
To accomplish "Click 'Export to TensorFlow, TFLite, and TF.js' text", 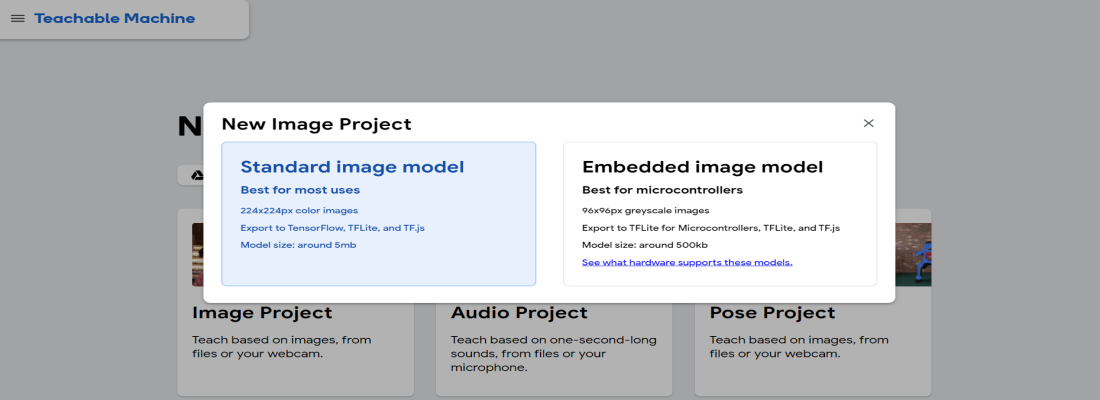I will [x=333, y=228].
